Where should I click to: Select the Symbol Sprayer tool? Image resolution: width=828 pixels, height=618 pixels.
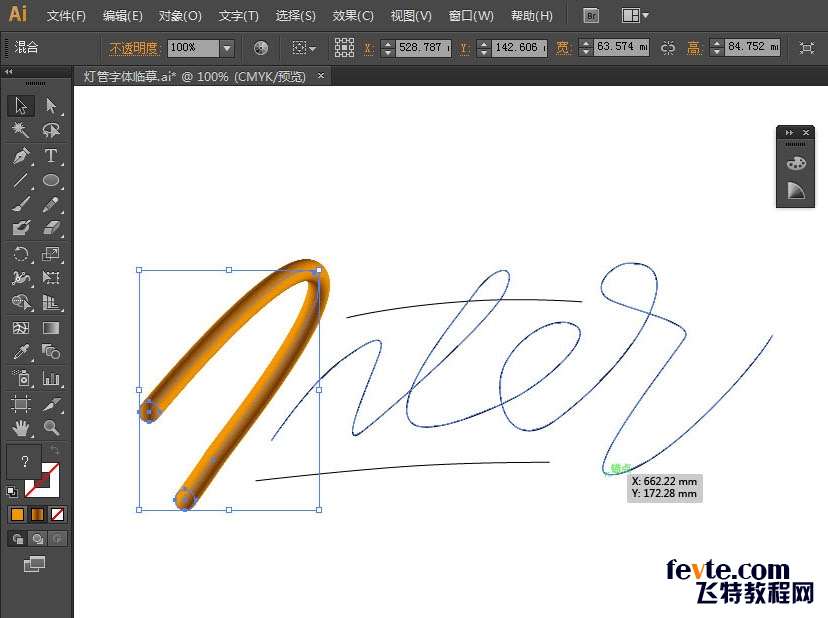[x=21, y=378]
